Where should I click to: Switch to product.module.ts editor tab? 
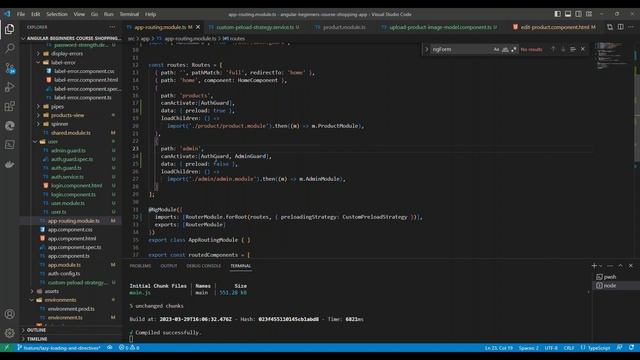(x=343, y=27)
